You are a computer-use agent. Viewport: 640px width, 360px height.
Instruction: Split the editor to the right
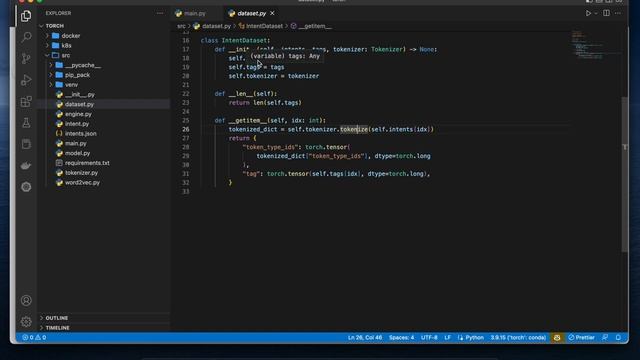(607, 13)
